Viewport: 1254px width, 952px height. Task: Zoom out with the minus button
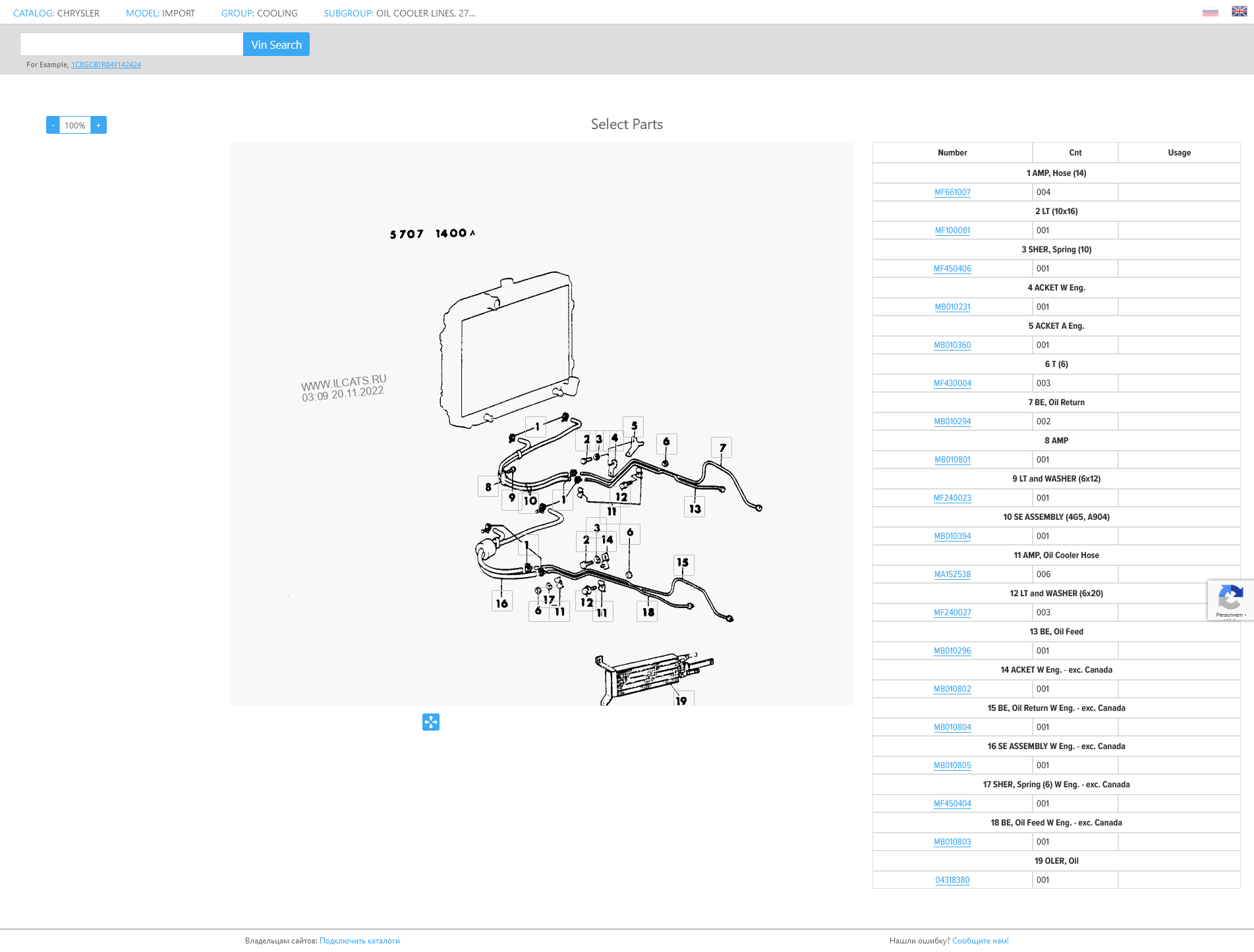[x=53, y=125]
